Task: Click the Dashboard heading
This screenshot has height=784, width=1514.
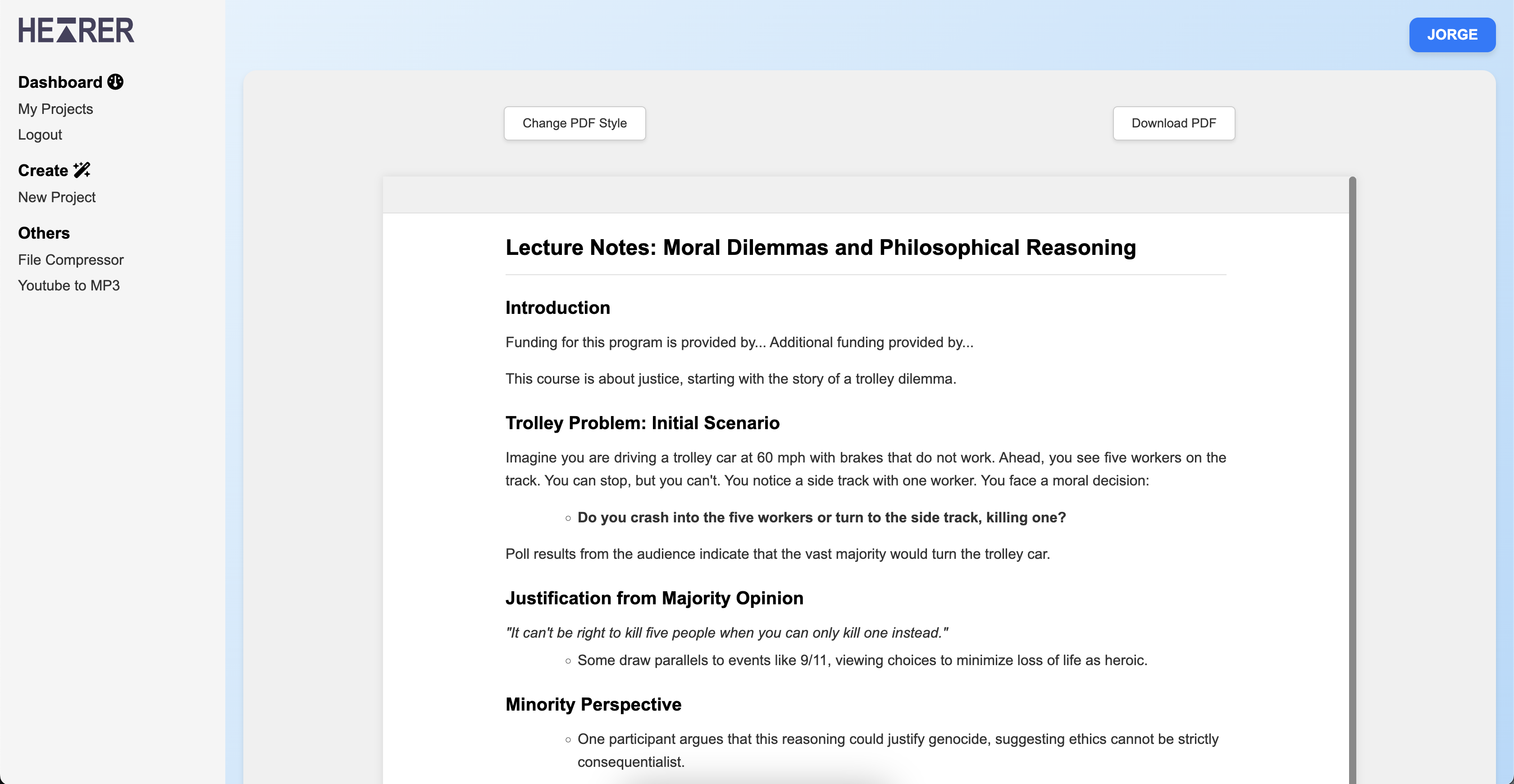Action: 60,82
